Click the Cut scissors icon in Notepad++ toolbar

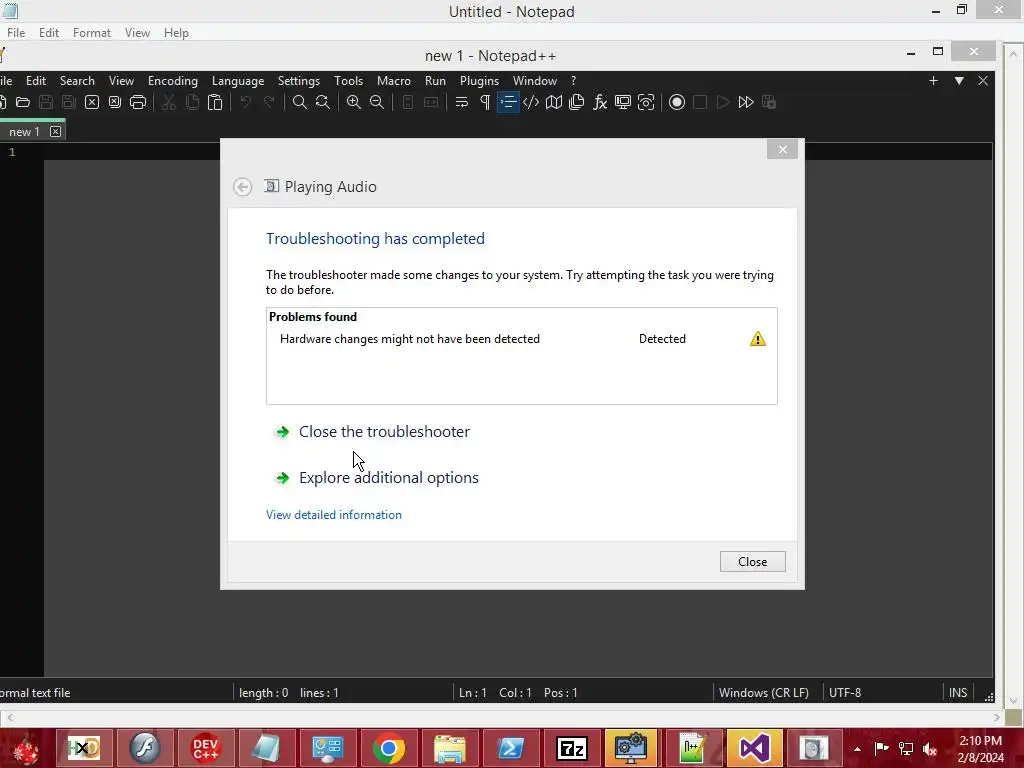click(x=169, y=102)
